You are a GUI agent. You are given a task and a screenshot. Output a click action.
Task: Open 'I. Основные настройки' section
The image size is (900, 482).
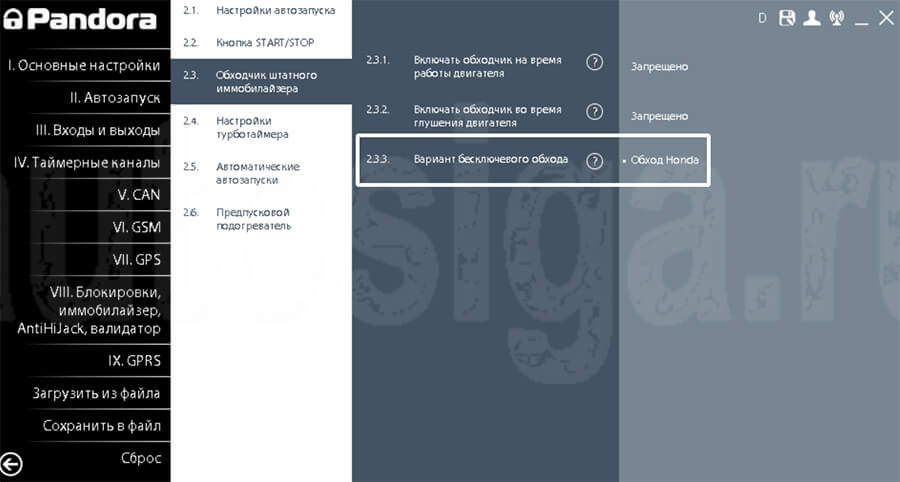(85, 66)
